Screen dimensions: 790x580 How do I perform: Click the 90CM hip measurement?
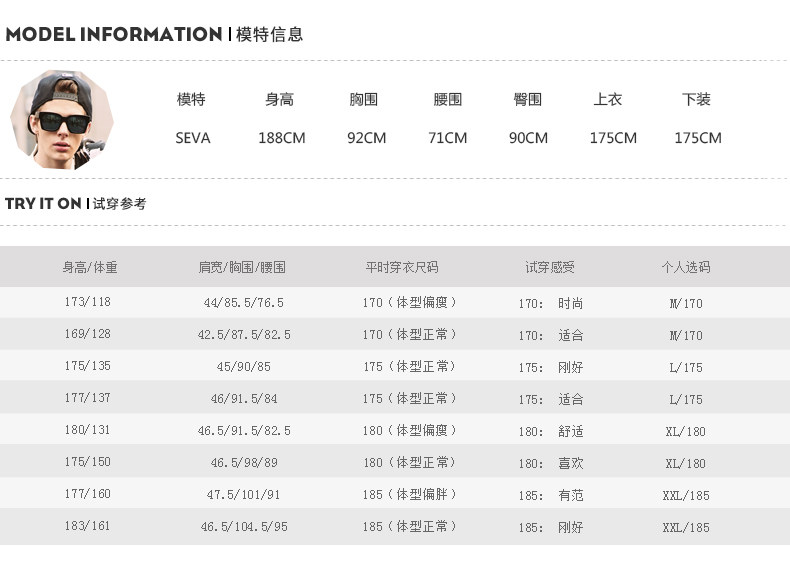coord(528,138)
